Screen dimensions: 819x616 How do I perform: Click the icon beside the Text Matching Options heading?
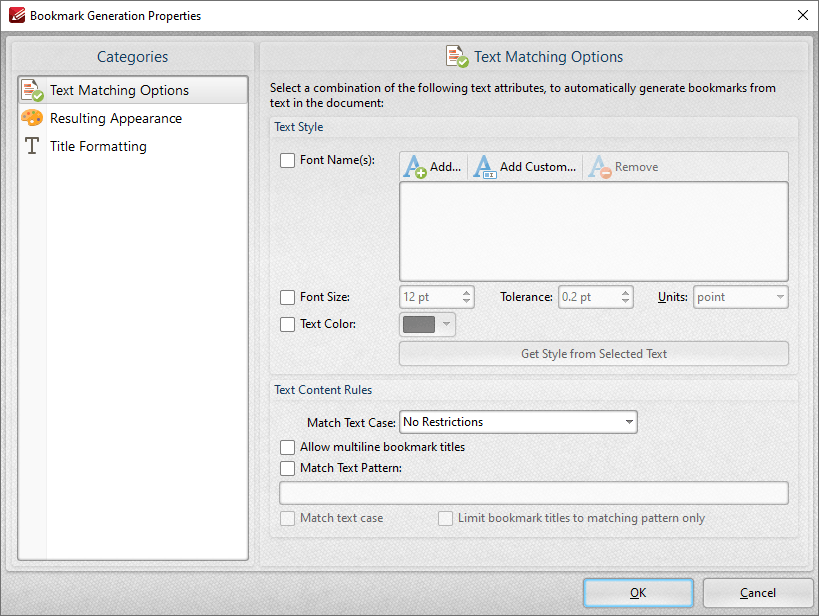[459, 57]
